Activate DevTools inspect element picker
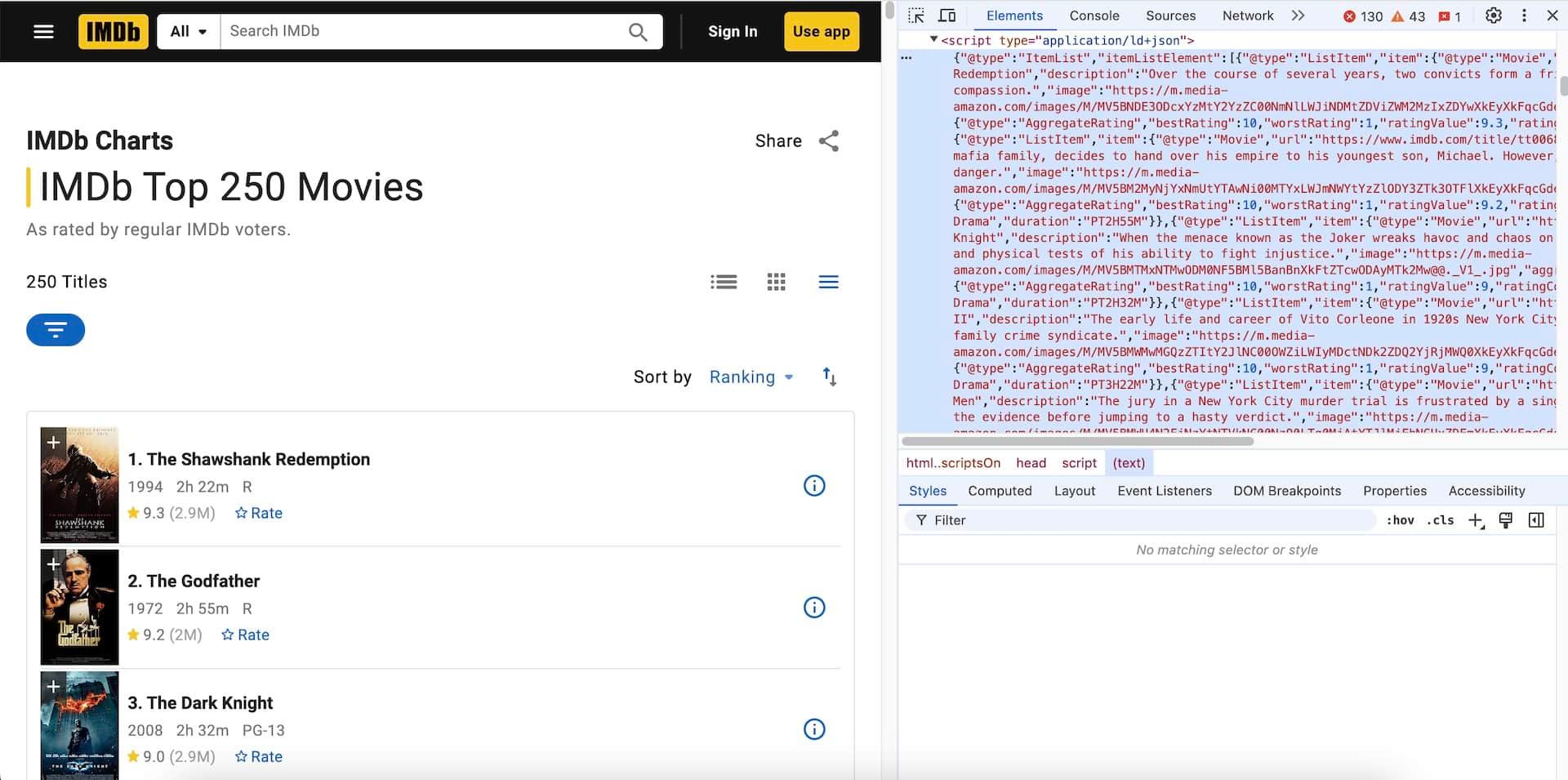This screenshot has width=1568, height=780. click(x=916, y=16)
